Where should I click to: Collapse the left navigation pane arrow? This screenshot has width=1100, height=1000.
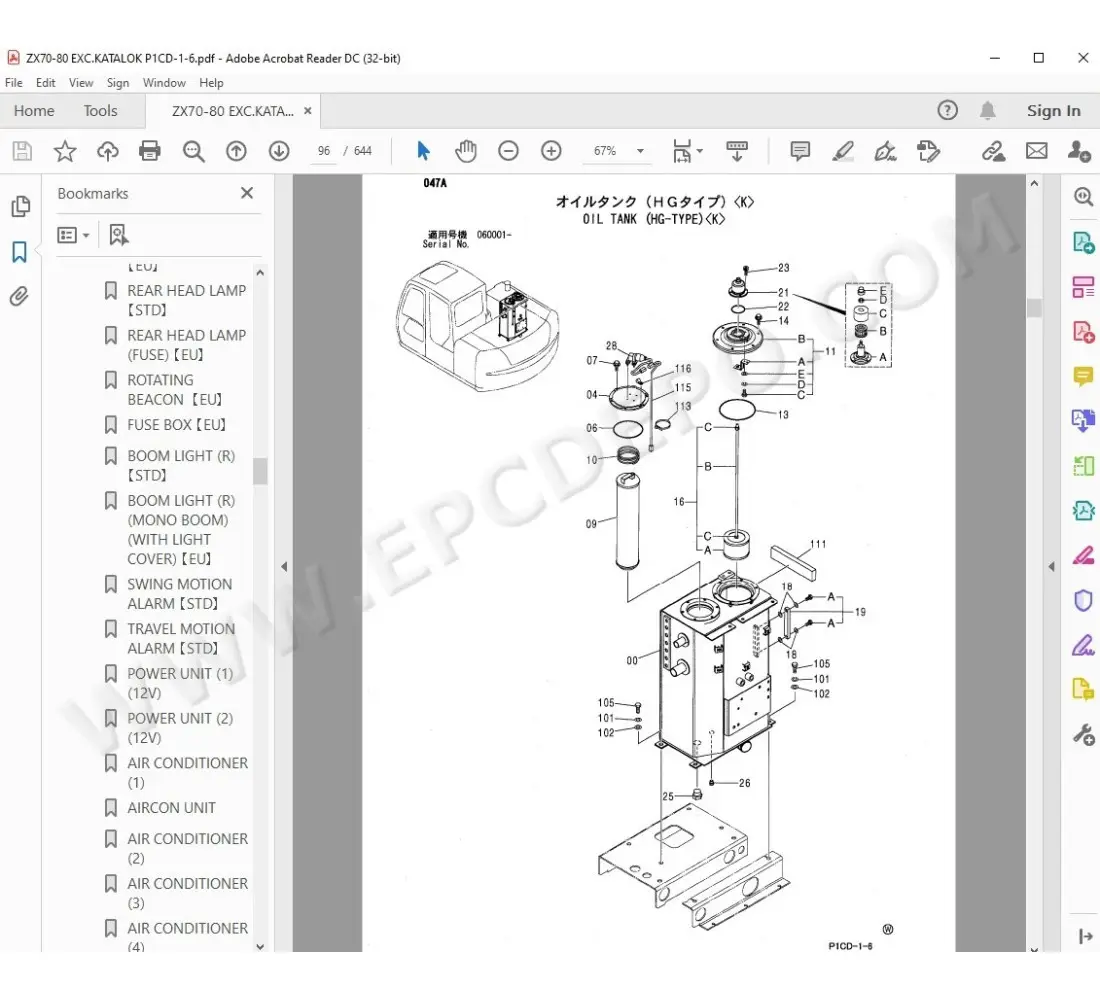(283, 566)
